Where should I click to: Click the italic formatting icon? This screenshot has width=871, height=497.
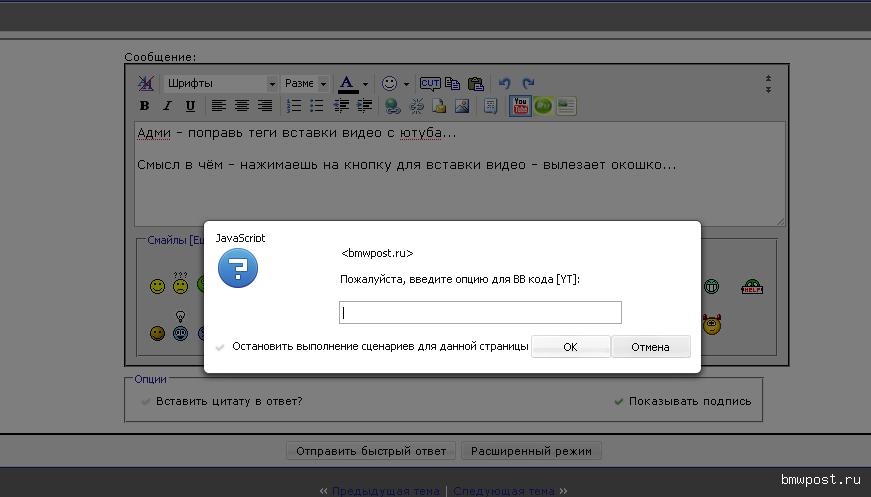pos(167,106)
